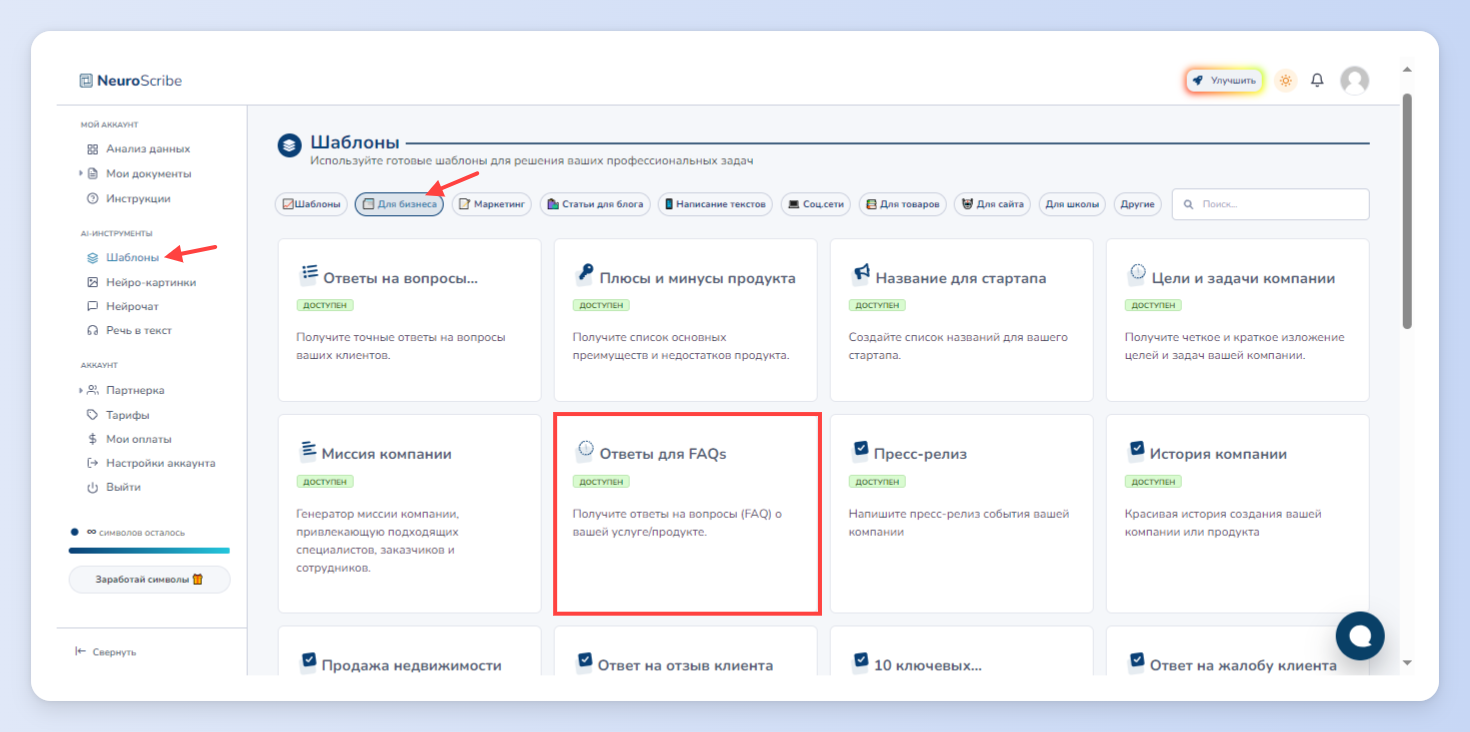
Task: Open Ответ на отзыв клиента template
Action: [x=685, y=651]
